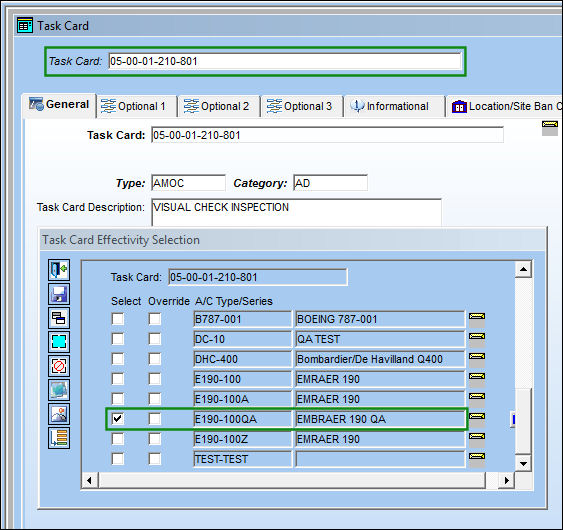The image size is (563, 530).
Task: Click the picture image icon in side toolbar
Action: click(x=59, y=414)
